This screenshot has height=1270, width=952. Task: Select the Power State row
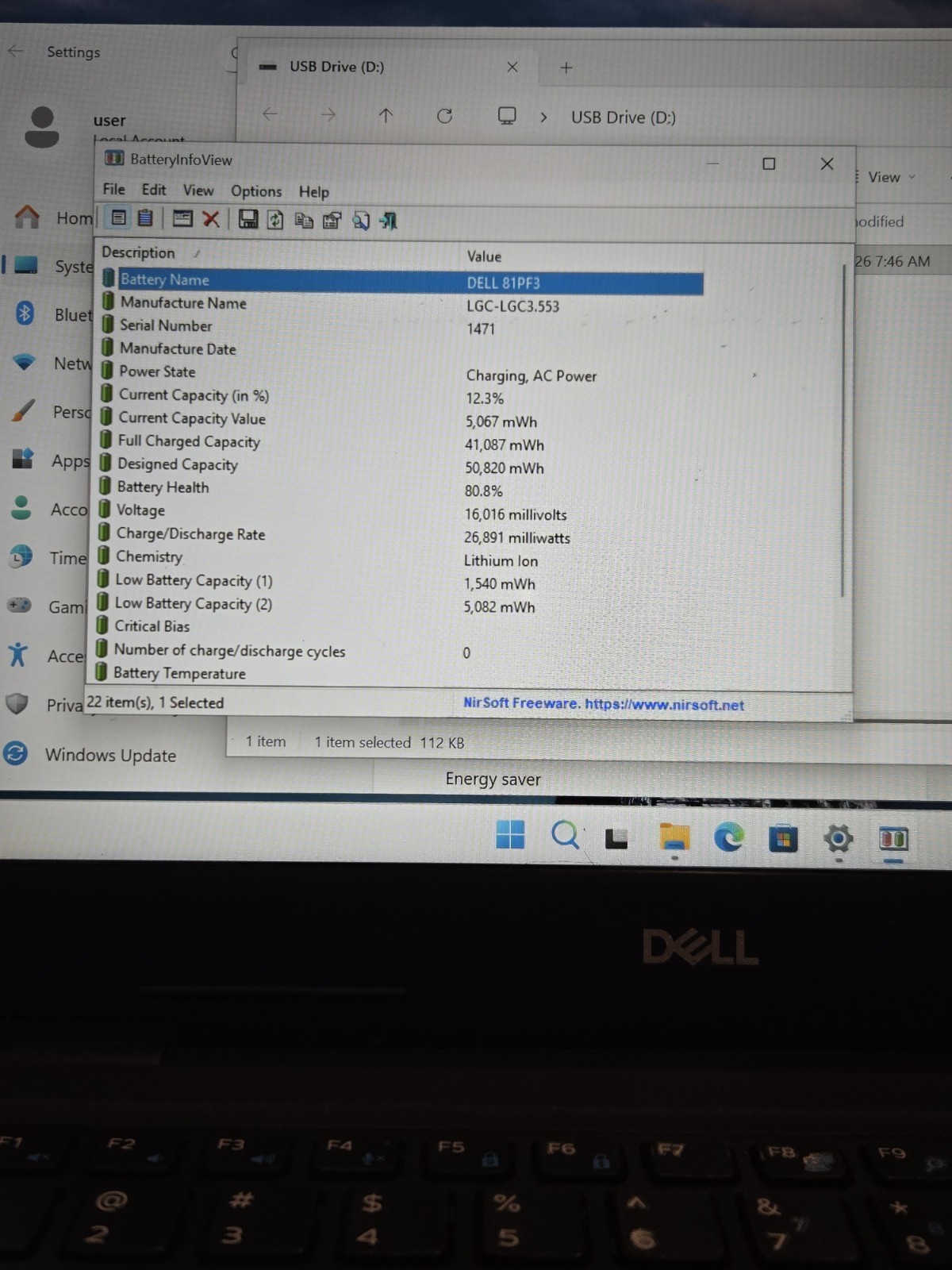pos(401,373)
